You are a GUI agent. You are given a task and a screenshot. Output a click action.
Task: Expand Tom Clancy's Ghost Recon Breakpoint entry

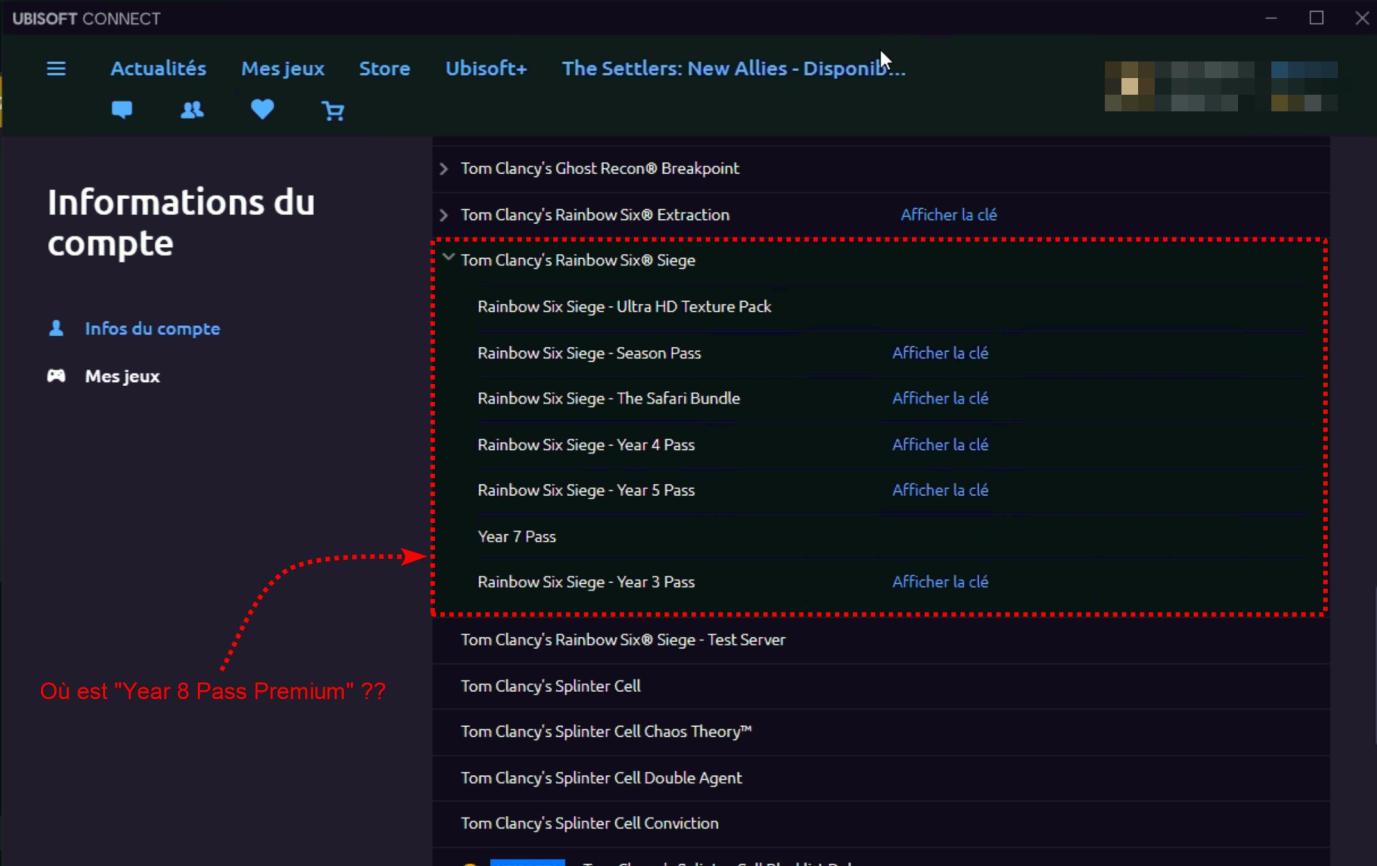pyautogui.click(x=443, y=168)
